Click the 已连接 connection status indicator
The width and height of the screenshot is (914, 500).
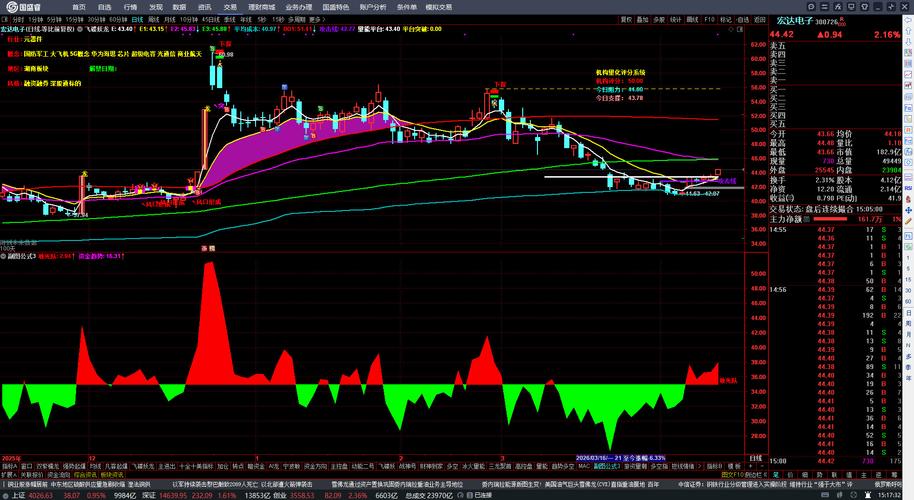pyautogui.click(x=480, y=495)
